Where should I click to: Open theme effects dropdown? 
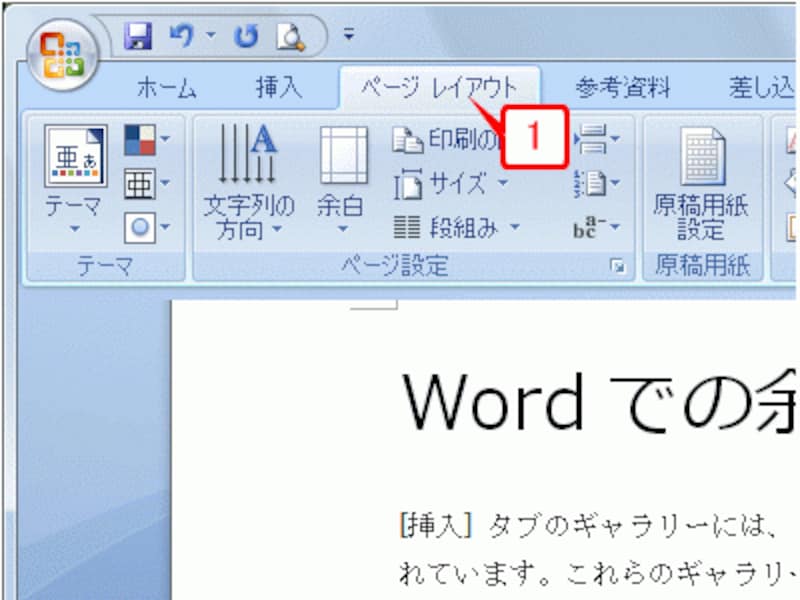[146, 228]
